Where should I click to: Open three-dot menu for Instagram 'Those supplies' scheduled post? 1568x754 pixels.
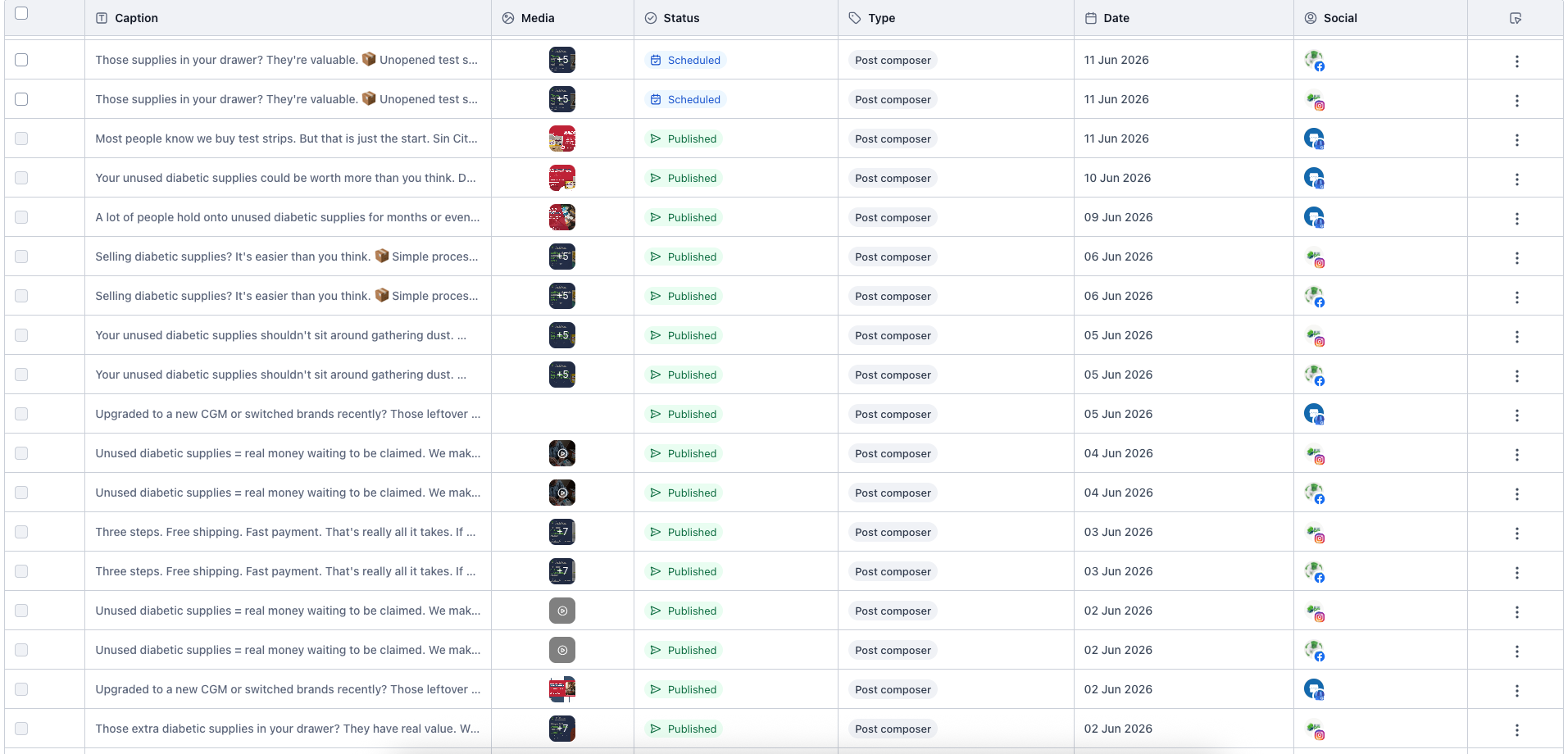pyautogui.click(x=1517, y=101)
